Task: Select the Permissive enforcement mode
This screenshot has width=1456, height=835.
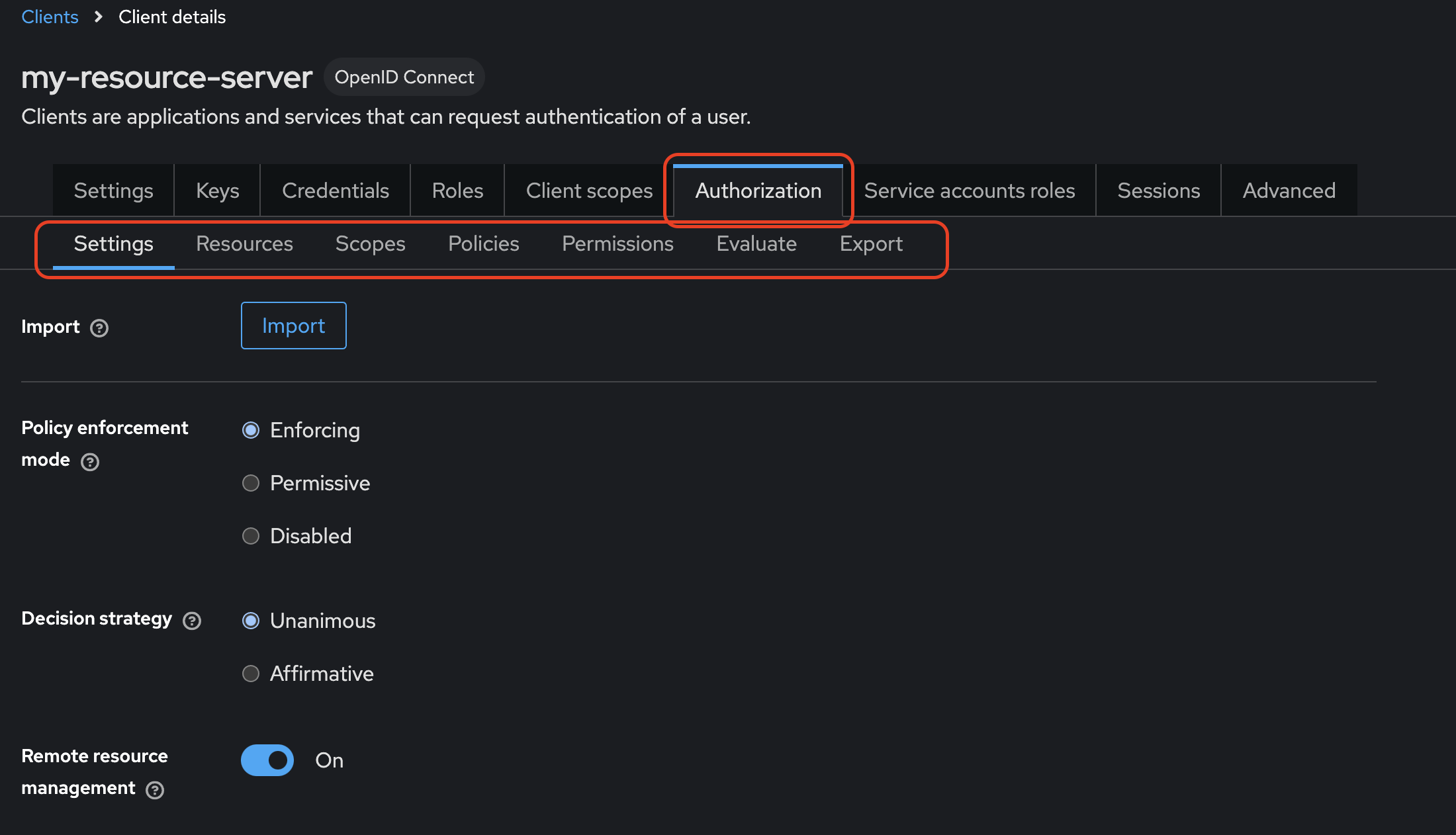Action: click(x=251, y=483)
